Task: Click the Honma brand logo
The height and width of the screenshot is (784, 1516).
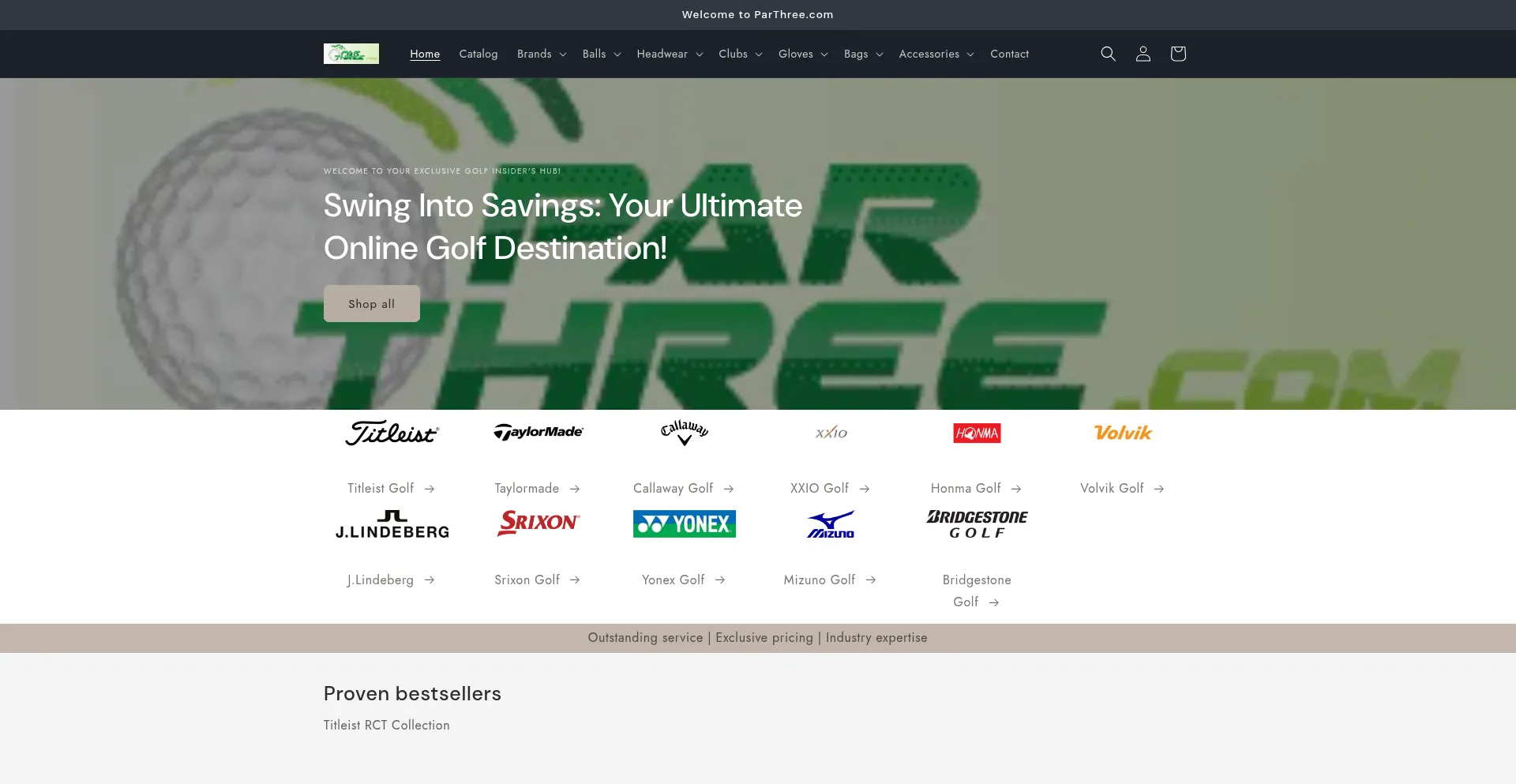Action: [977, 433]
